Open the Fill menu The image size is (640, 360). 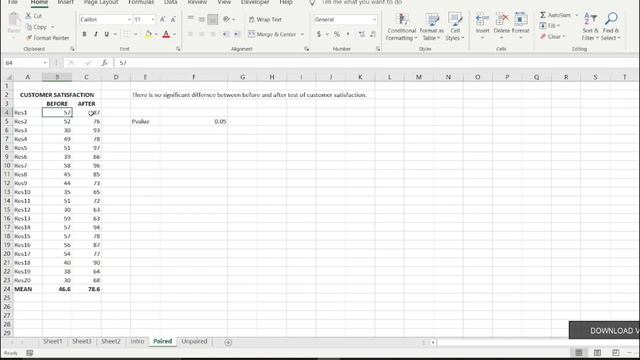[549, 26]
